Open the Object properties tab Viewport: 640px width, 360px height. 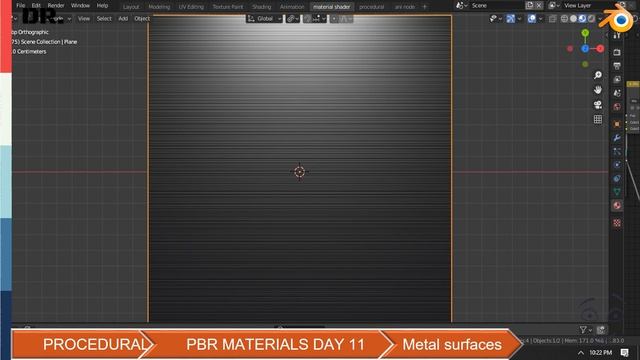tap(617, 124)
